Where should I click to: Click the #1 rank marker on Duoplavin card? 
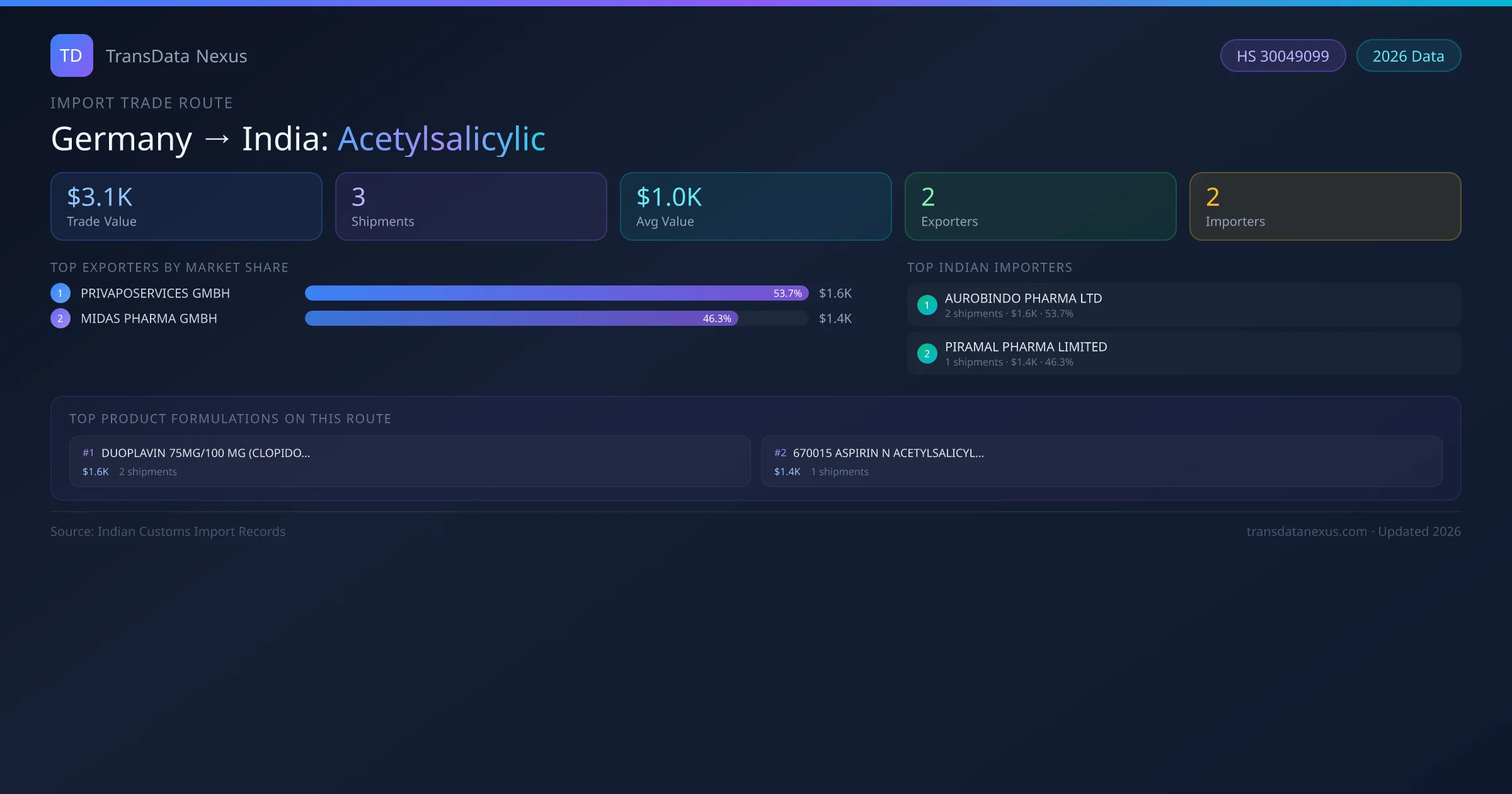click(x=88, y=453)
